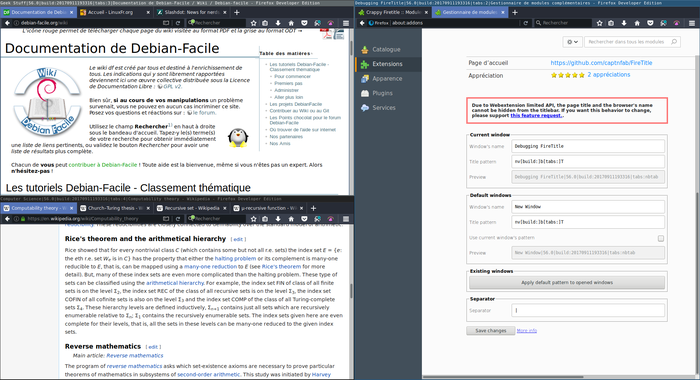The image size is (700, 380).
Task: Select Apparence in add-ons sidebar
Action: [x=388, y=79]
